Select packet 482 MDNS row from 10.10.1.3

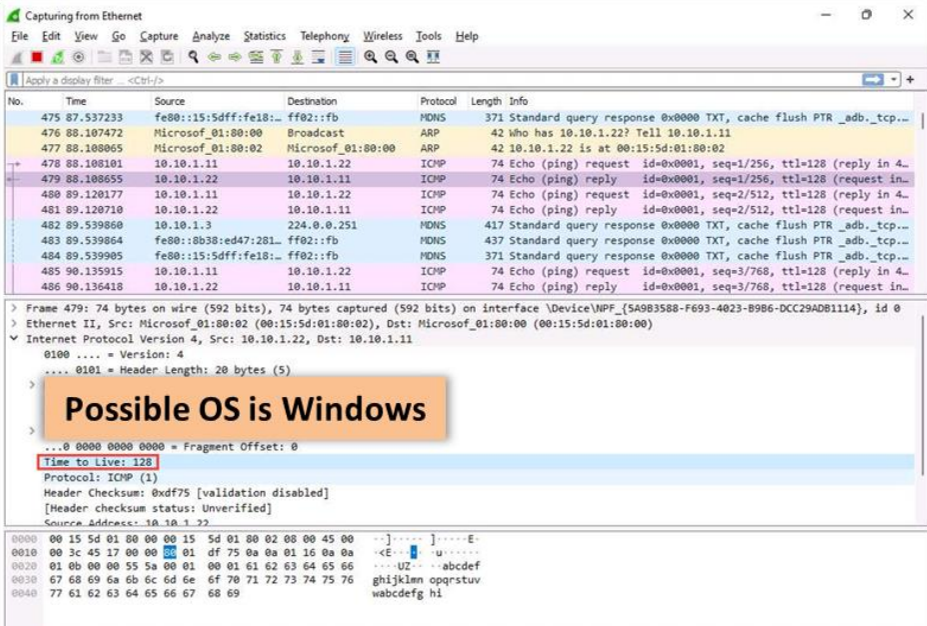tap(460, 225)
